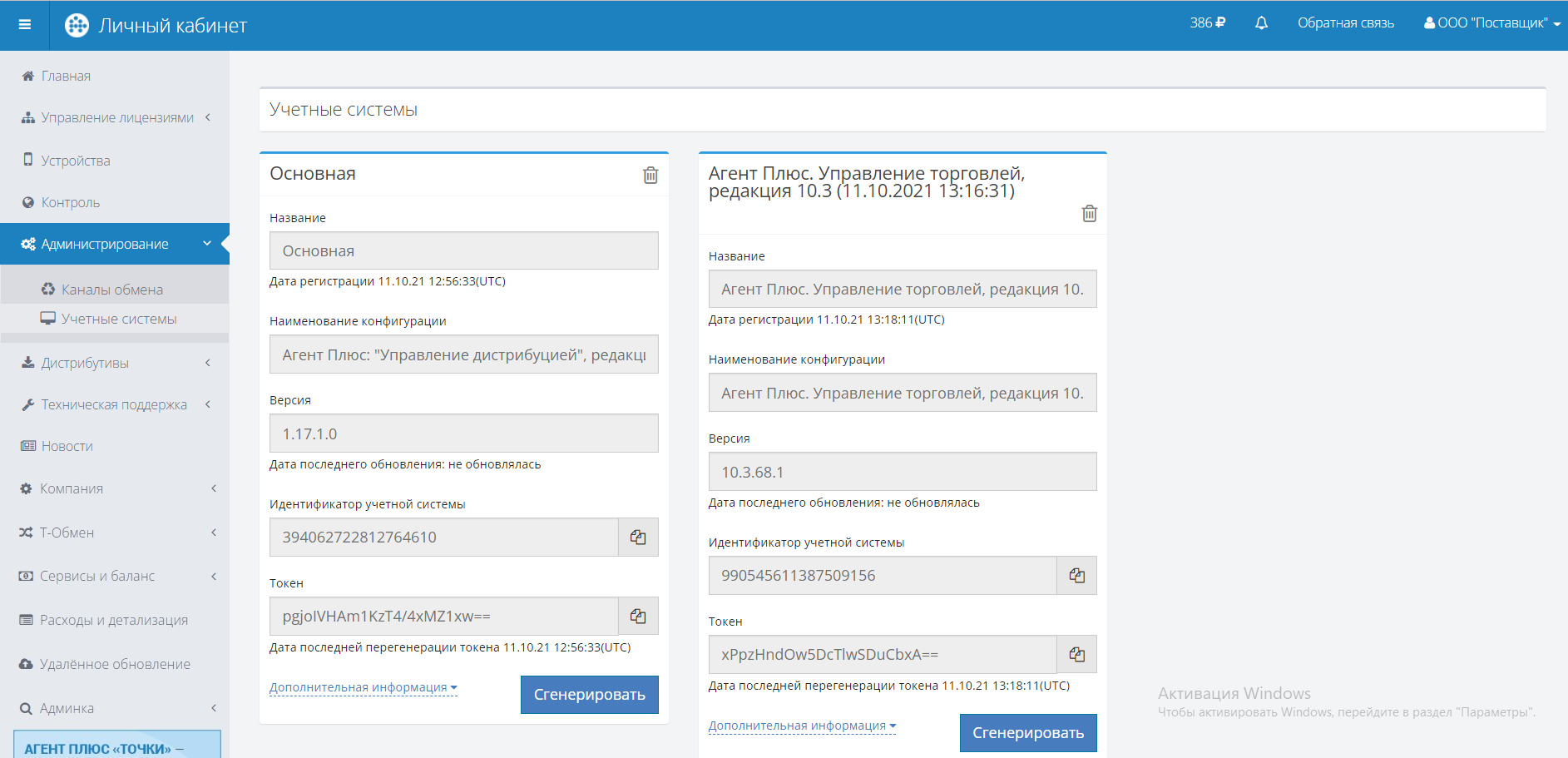Expand chevron next to Компания

[214, 488]
